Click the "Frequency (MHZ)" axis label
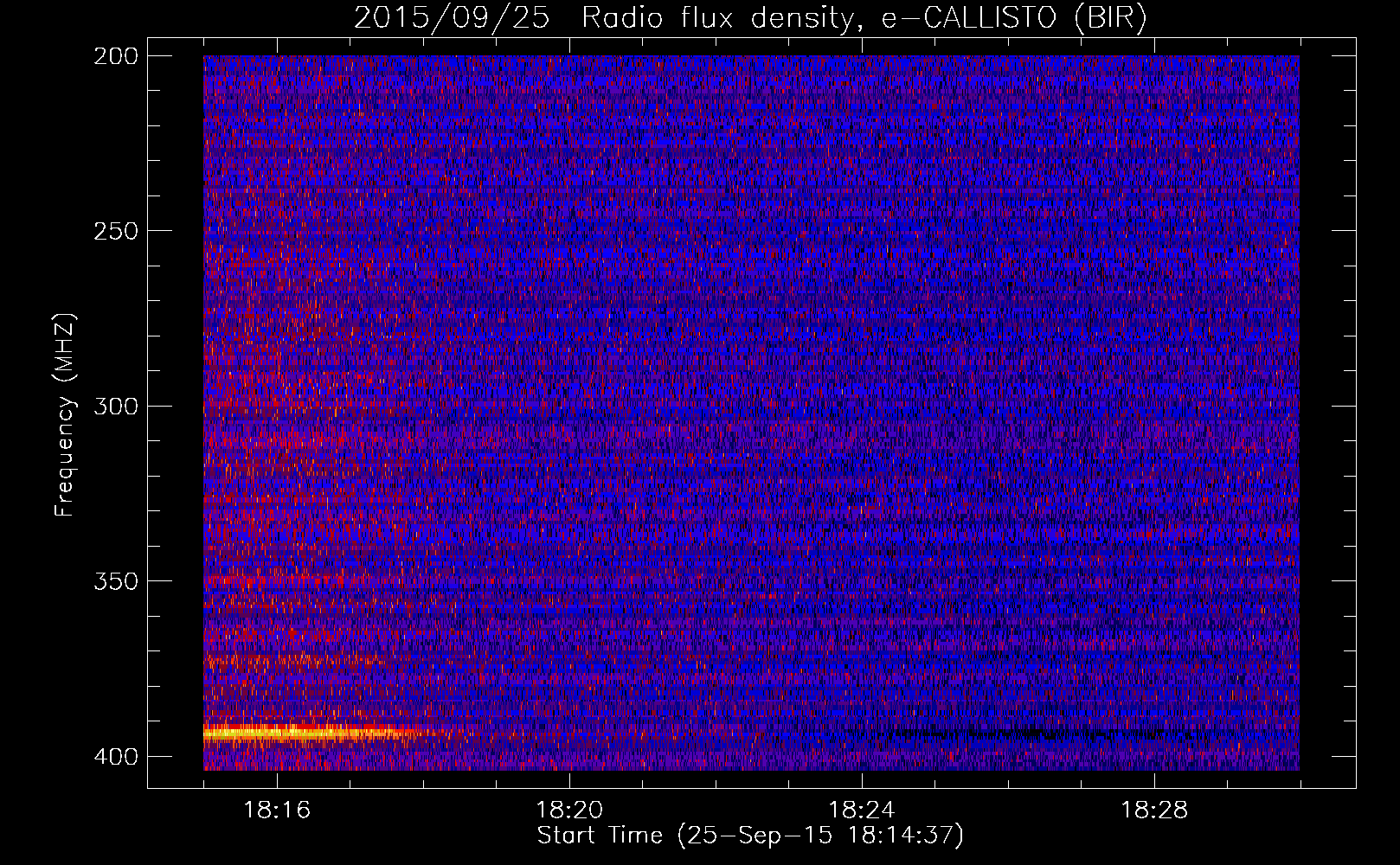Image resolution: width=1400 pixels, height=865 pixels. (65, 415)
